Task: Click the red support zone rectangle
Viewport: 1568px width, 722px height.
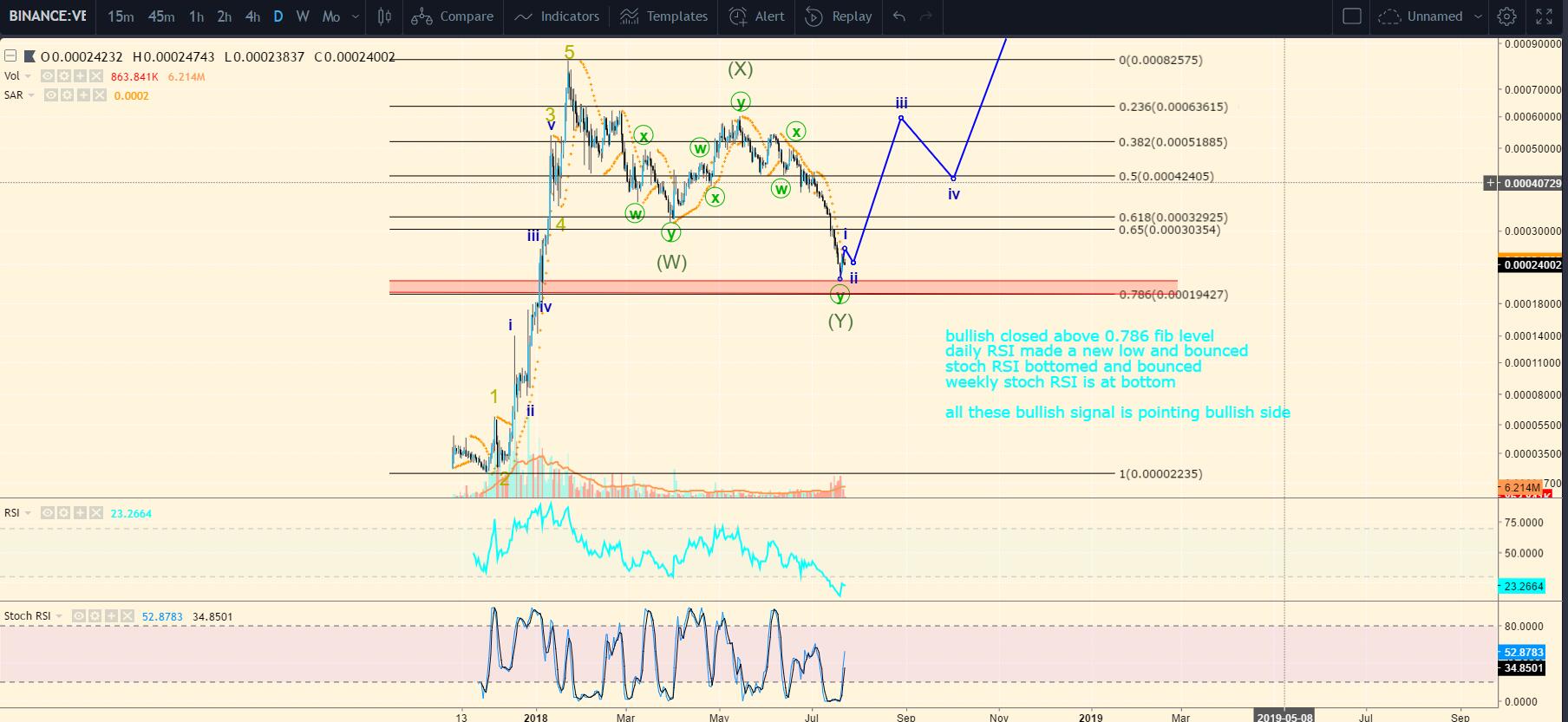Action: [x=783, y=287]
